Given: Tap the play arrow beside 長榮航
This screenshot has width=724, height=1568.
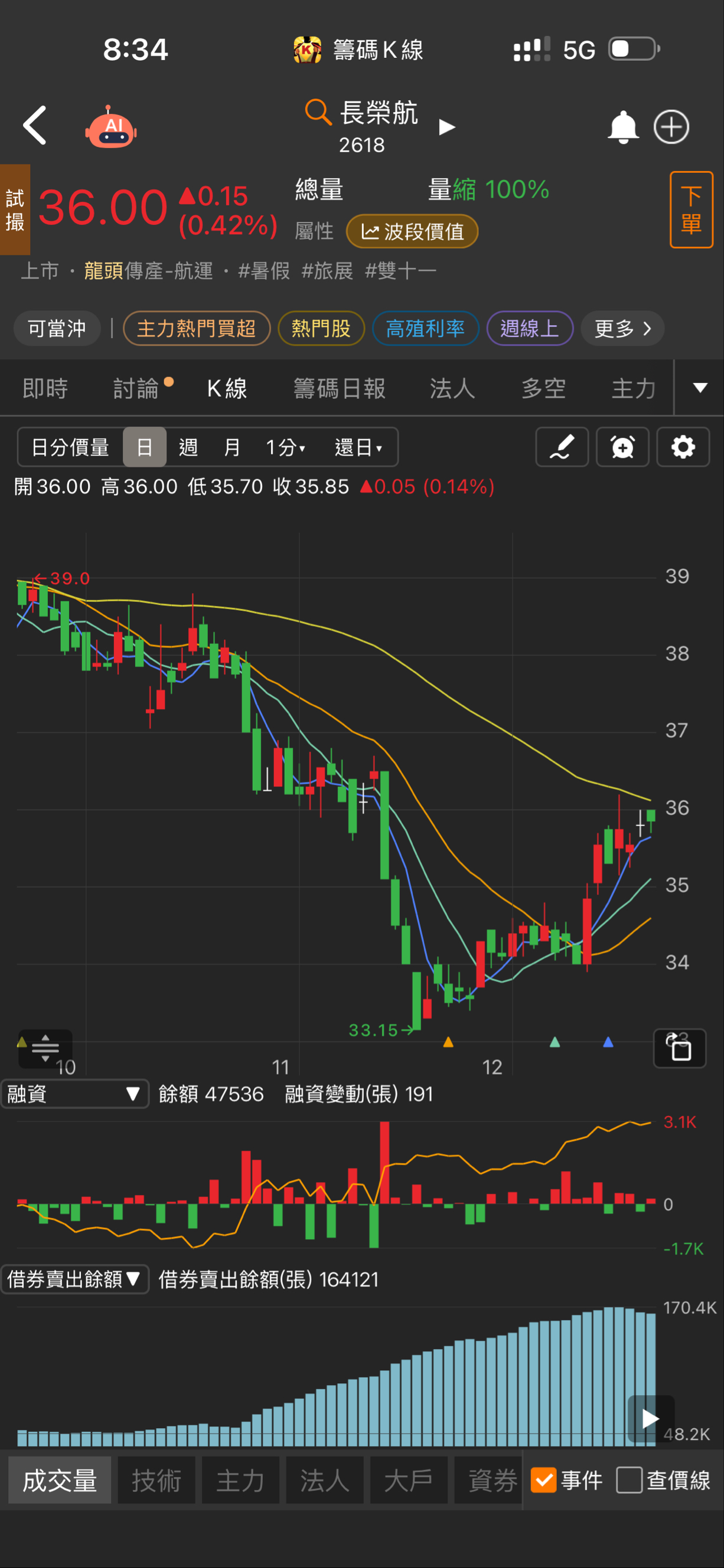Looking at the screenshot, I should click(447, 127).
